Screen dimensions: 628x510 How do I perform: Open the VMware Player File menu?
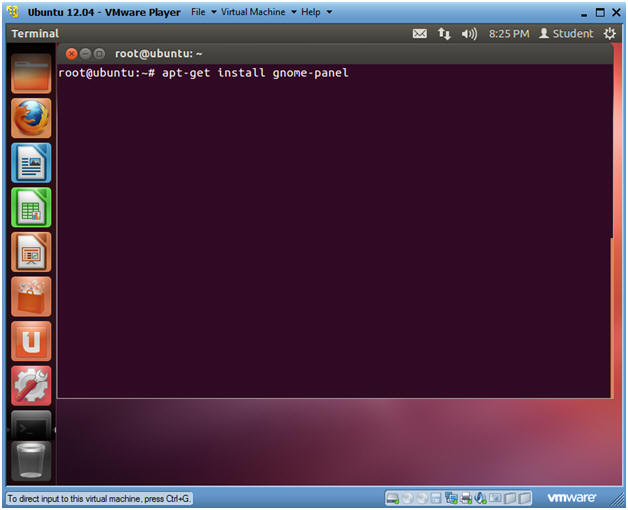pos(198,12)
